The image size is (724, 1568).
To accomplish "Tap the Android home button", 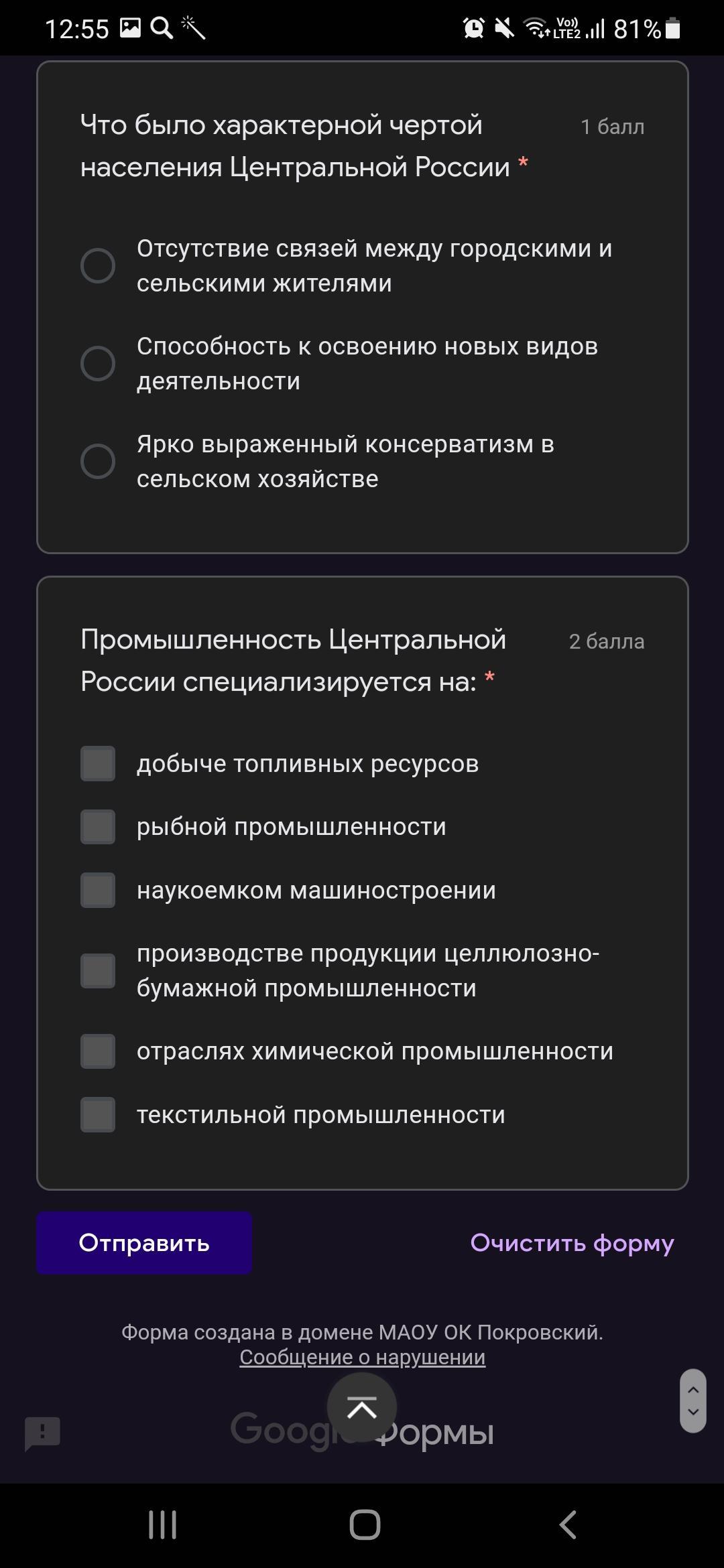I will click(x=365, y=1525).
